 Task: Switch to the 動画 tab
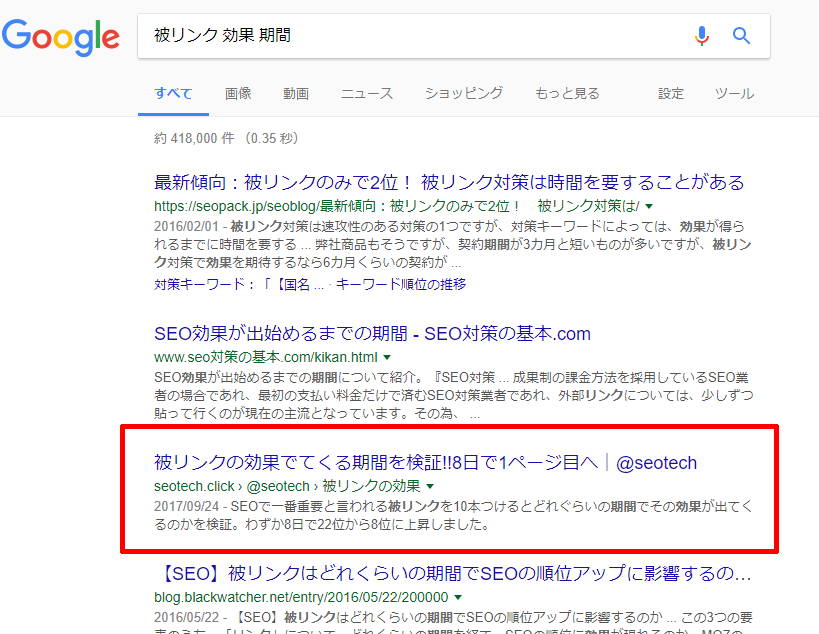(x=295, y=92)
